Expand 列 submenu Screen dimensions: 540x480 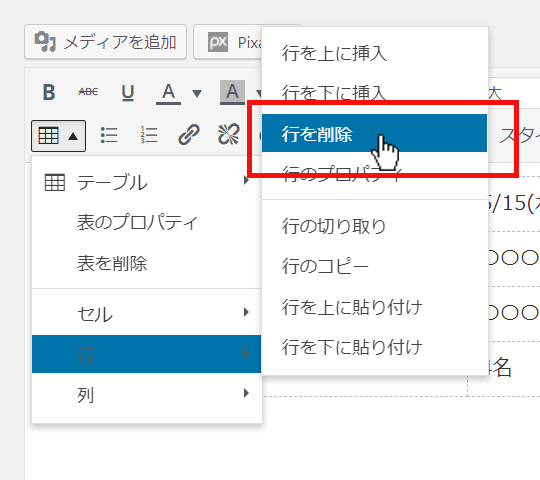(147, 394)
